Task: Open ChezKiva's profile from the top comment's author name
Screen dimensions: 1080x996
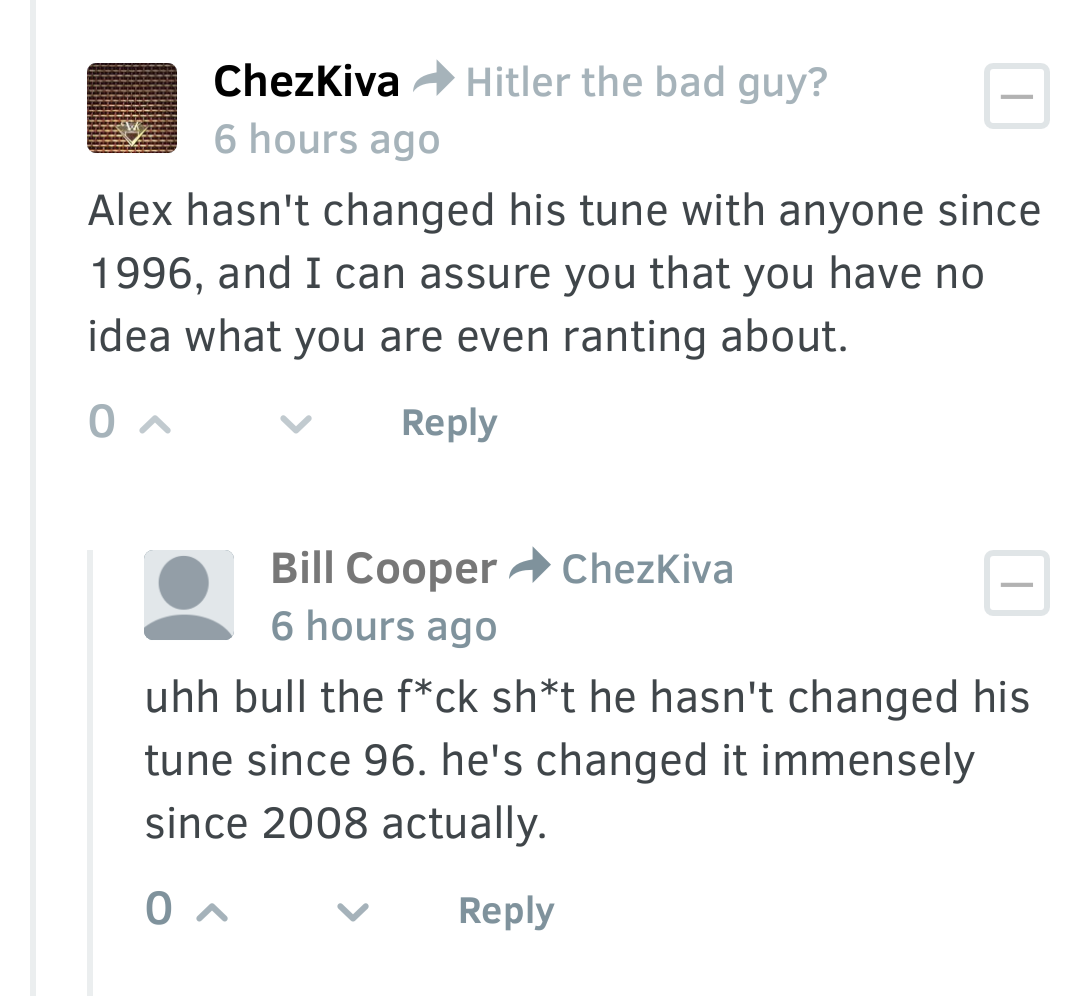Action: (x=307, y=81)
